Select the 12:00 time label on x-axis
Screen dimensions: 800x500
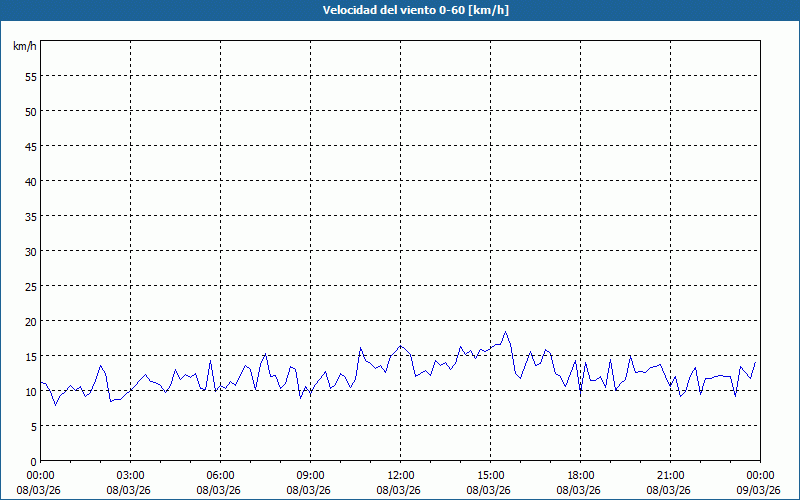(400, 475)
